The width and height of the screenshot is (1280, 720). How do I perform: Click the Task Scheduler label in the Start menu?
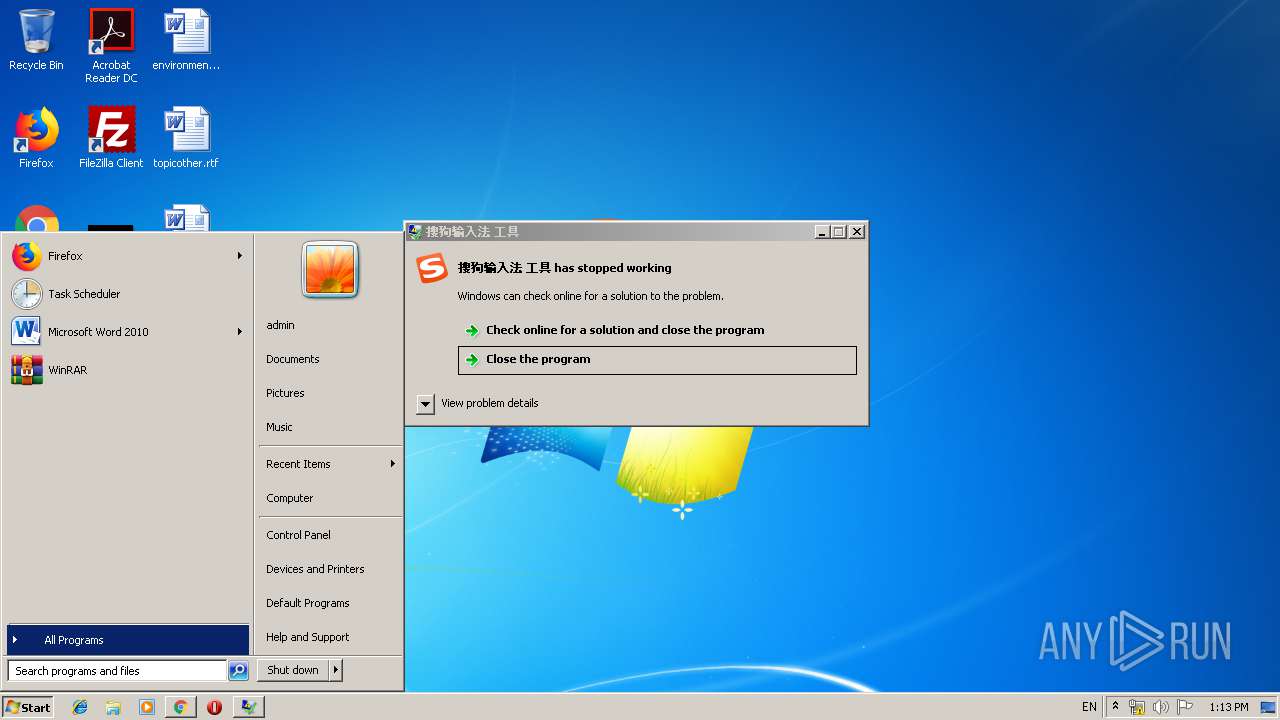click(x=84, y=294)
